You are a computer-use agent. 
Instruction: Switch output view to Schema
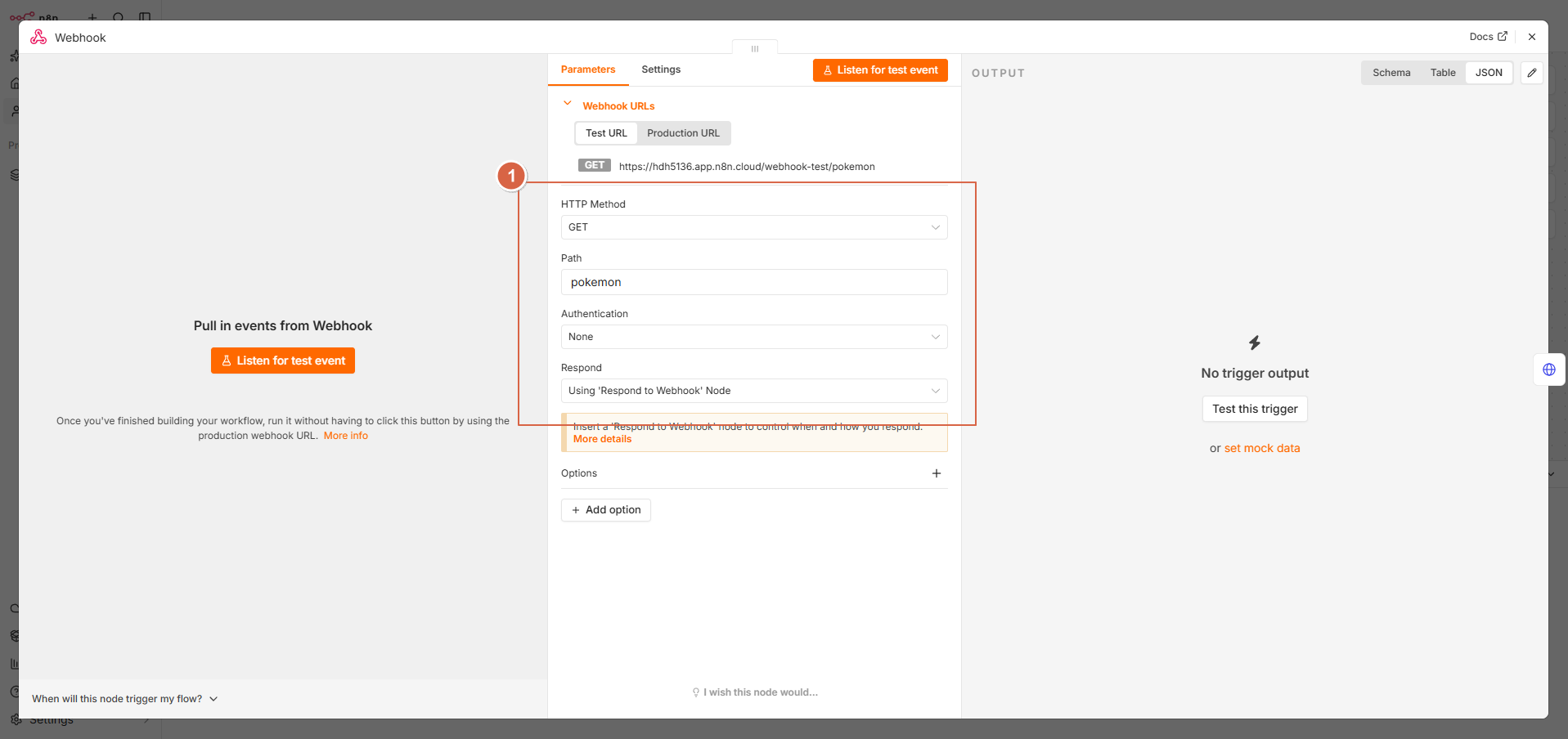click(1391, 73)
